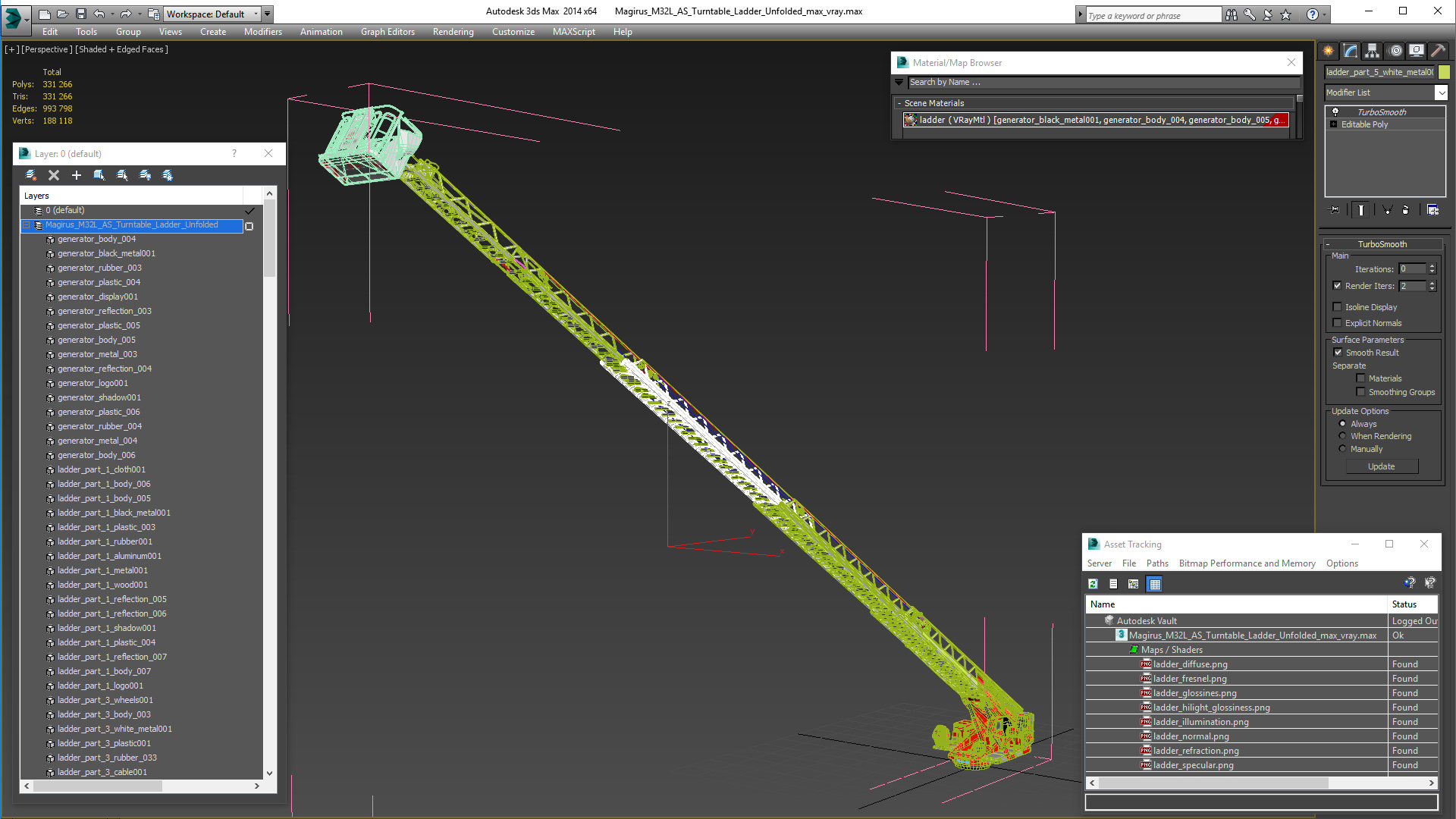Open the Workspace: Default dropdown
The image size is (1456, 819).
coord(212,14)
